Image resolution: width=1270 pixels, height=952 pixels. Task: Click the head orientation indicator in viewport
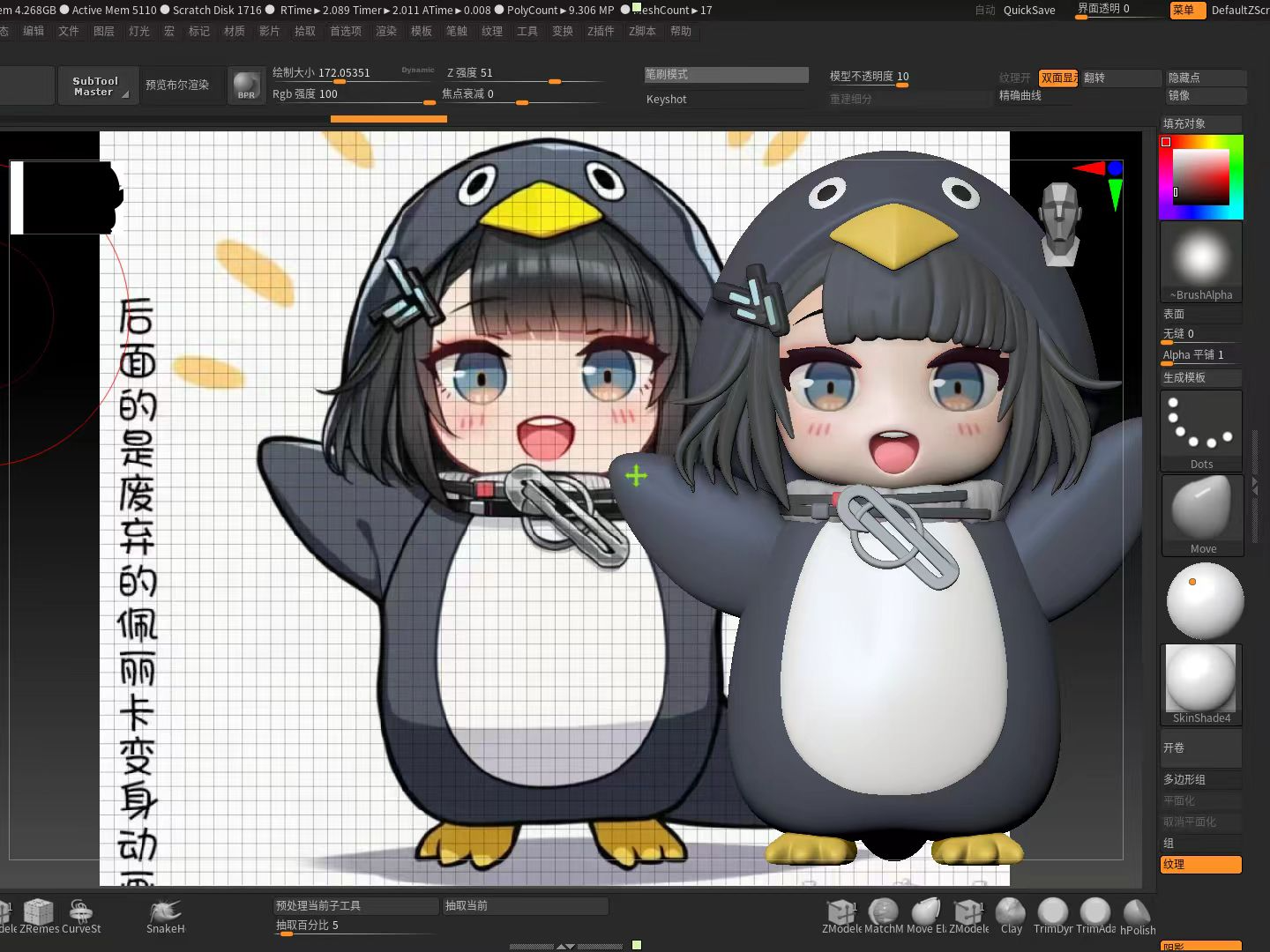(x=1060, y=224)
